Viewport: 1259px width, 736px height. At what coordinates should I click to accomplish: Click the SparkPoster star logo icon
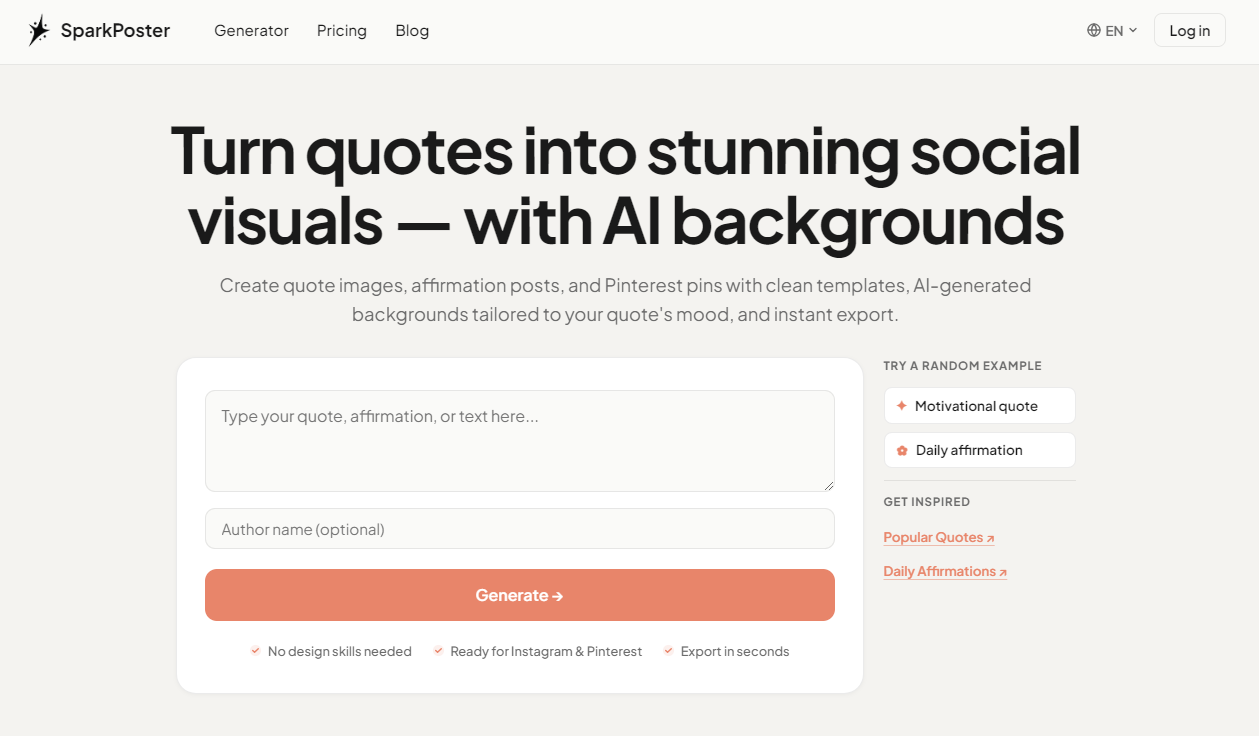tap(39, 30)
